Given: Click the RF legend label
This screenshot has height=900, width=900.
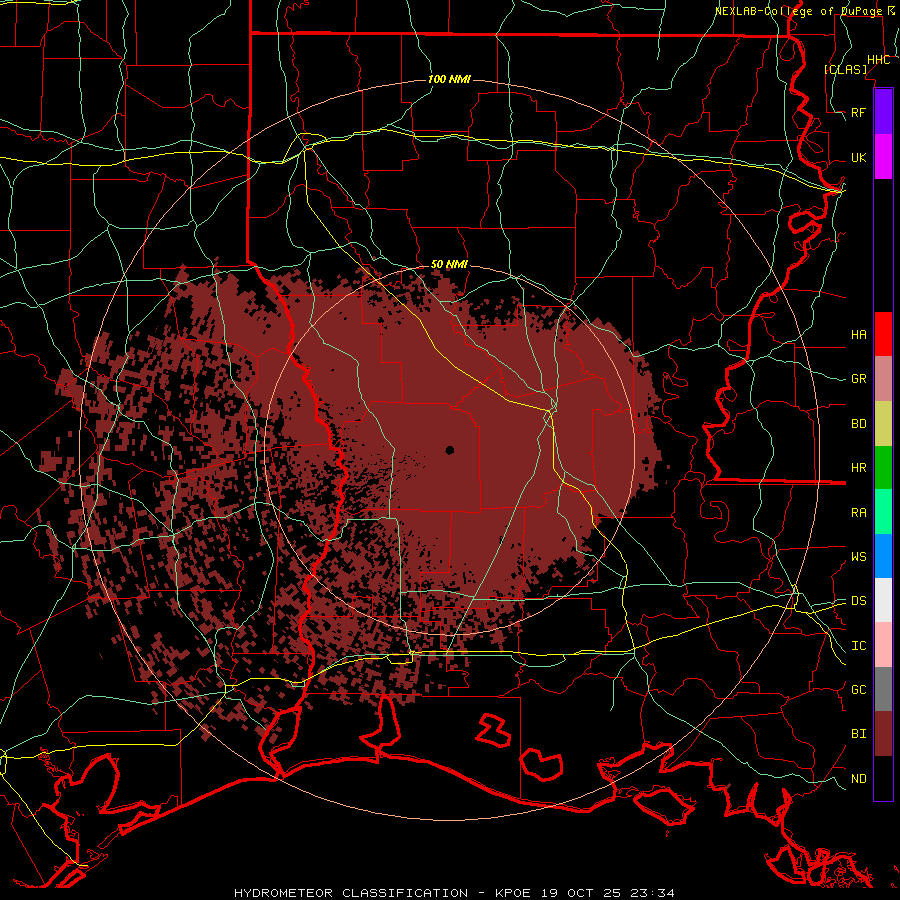Looking at the screenshot, I should click(859, 112).
